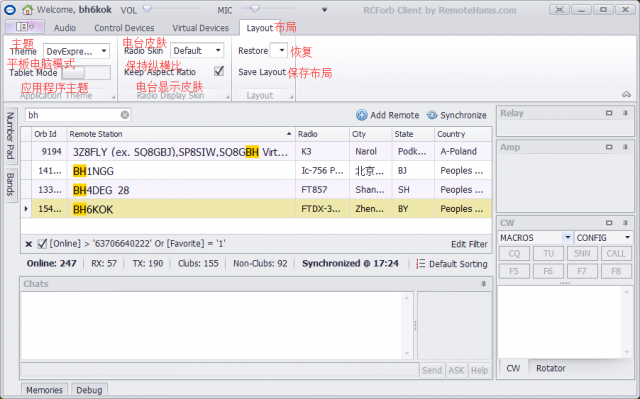Image resolution: width=640 pixels, height=399 pixels.
Task: Open Application Theme group dialog launcher
Action: (x=113, y=97)
